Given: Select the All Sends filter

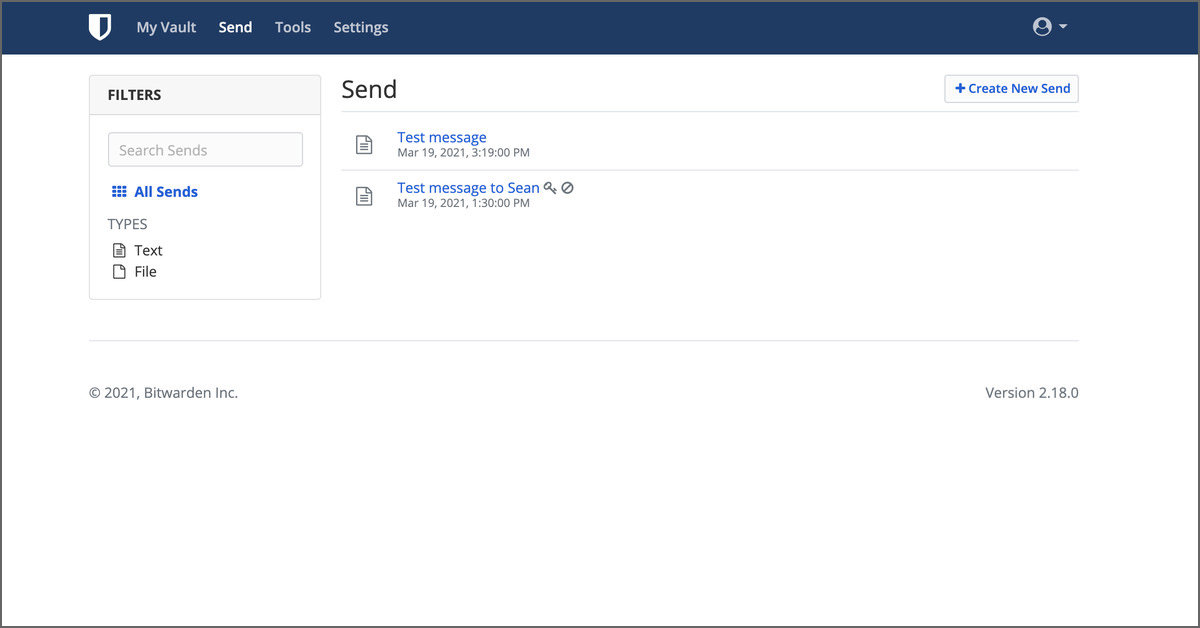Looking at the screenshot, I should pos(165,191).
